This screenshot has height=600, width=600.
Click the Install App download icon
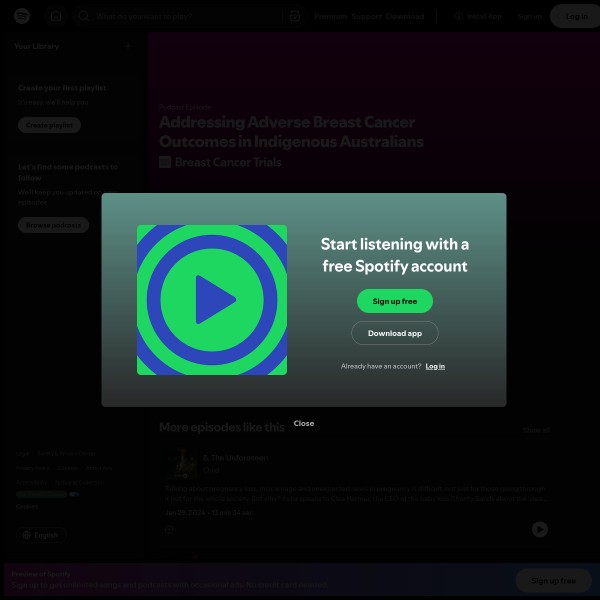pos(459,16)
